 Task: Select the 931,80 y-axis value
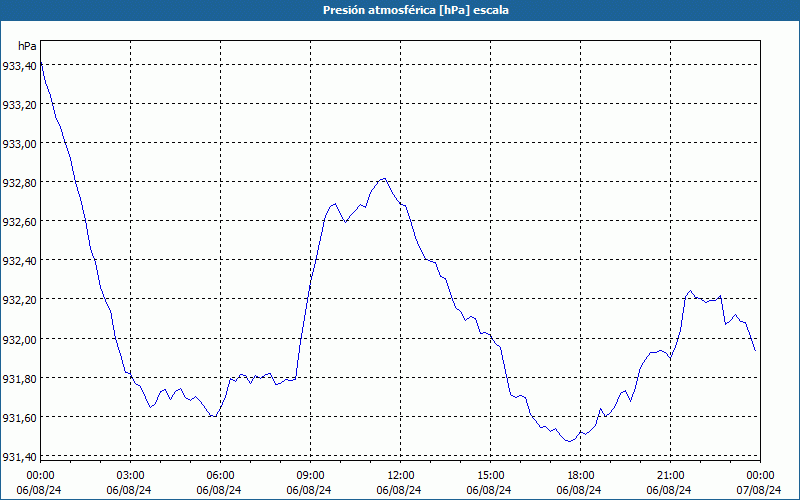pos(19,379)
